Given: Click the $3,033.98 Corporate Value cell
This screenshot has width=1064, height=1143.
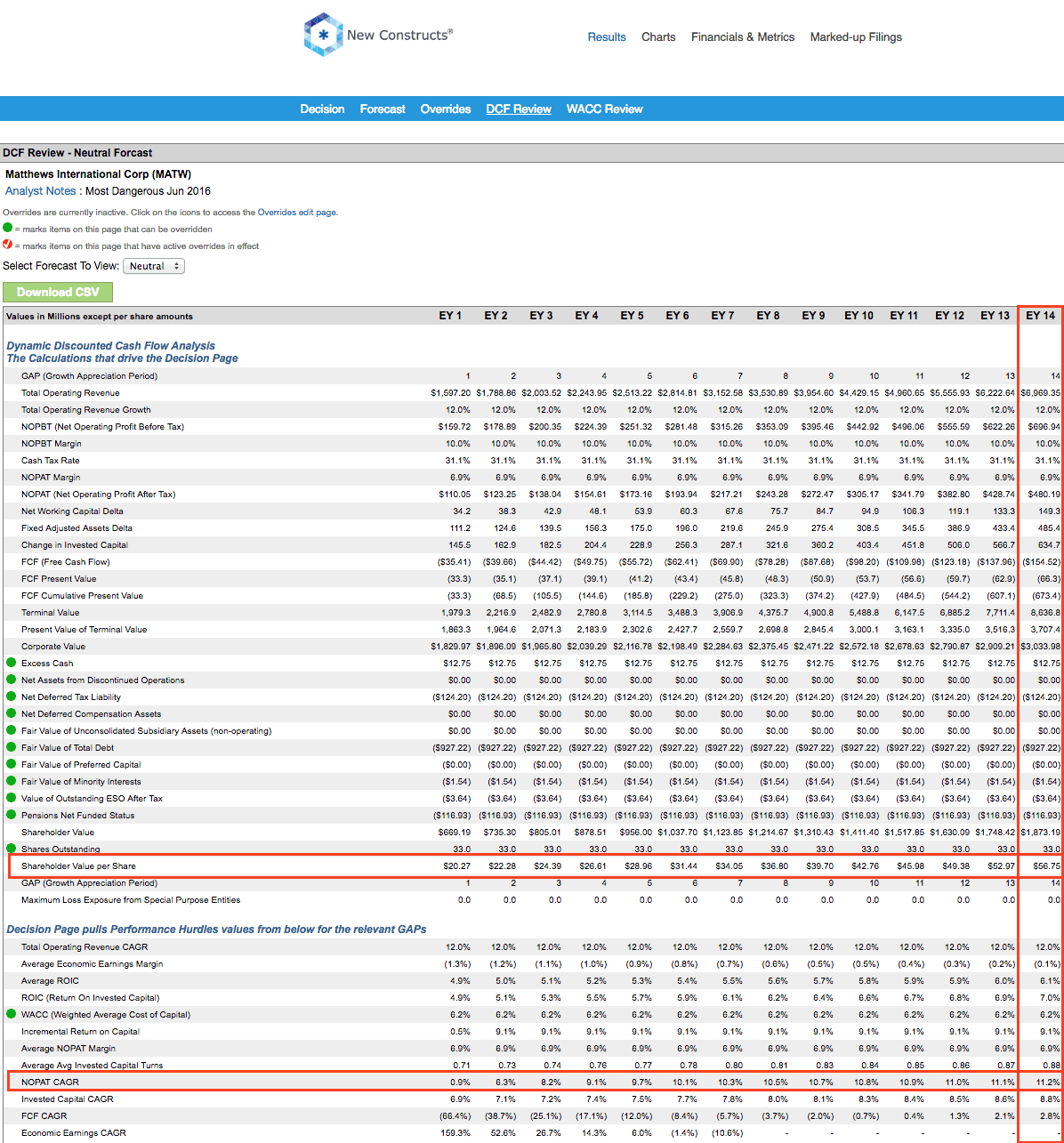Looking at the screenshot, I should pyautogui.click(x=1040, y=647).
